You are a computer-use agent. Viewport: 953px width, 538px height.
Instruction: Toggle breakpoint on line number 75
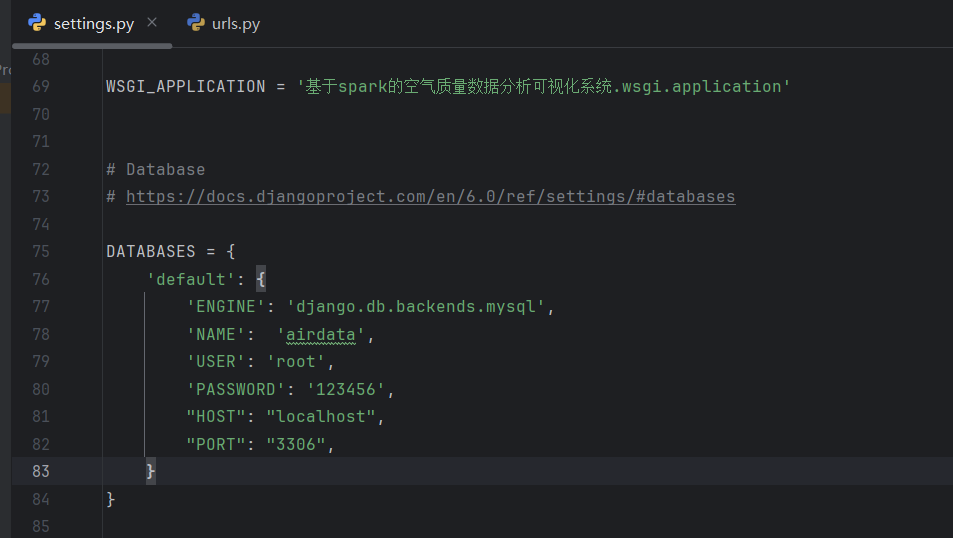click(41, 251)
